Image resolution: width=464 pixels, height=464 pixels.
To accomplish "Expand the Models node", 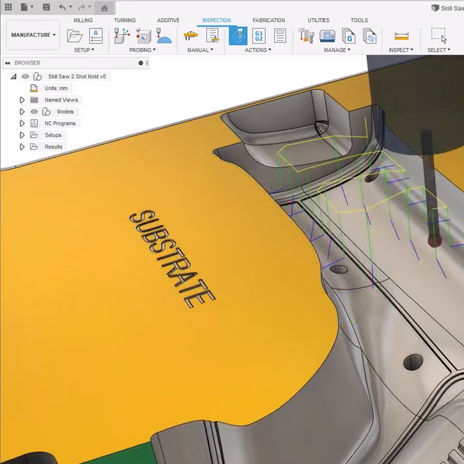I will pyautogui.click(x=22, y=112).
